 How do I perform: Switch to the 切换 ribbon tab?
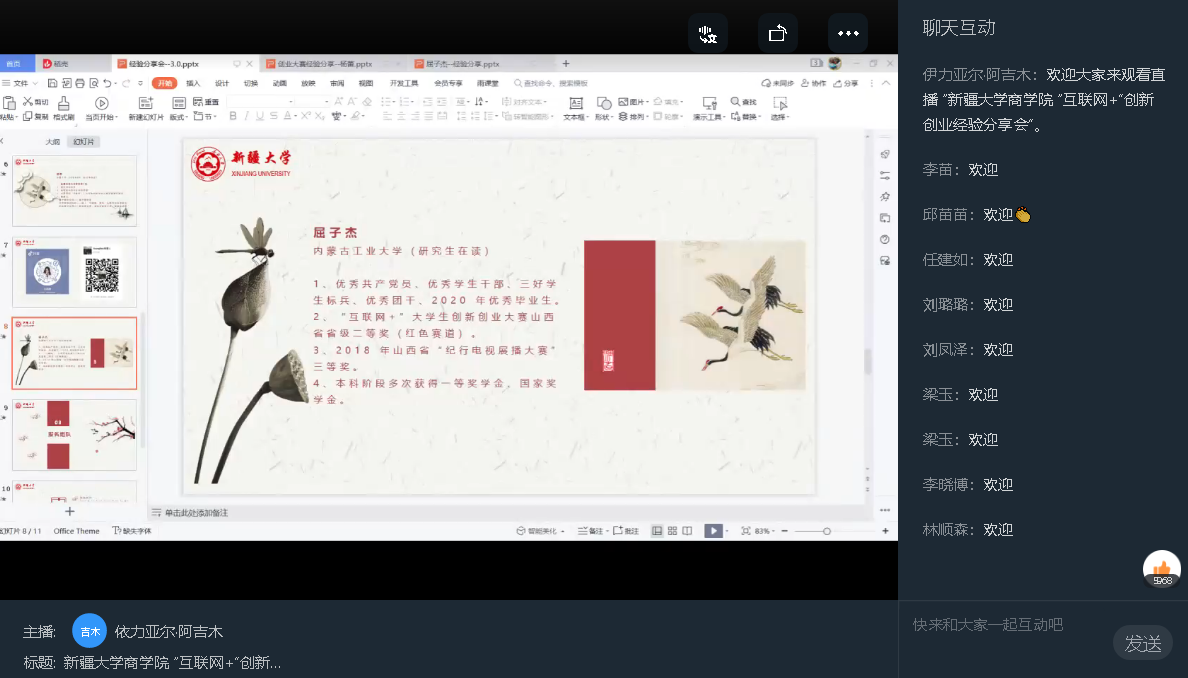251,83
